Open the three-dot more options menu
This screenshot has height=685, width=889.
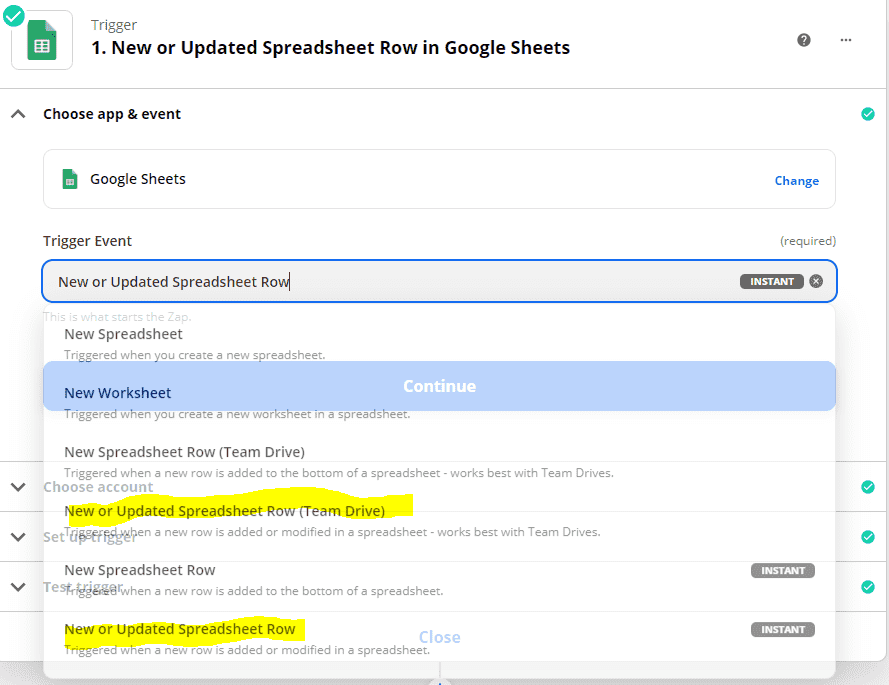point(846,40)
